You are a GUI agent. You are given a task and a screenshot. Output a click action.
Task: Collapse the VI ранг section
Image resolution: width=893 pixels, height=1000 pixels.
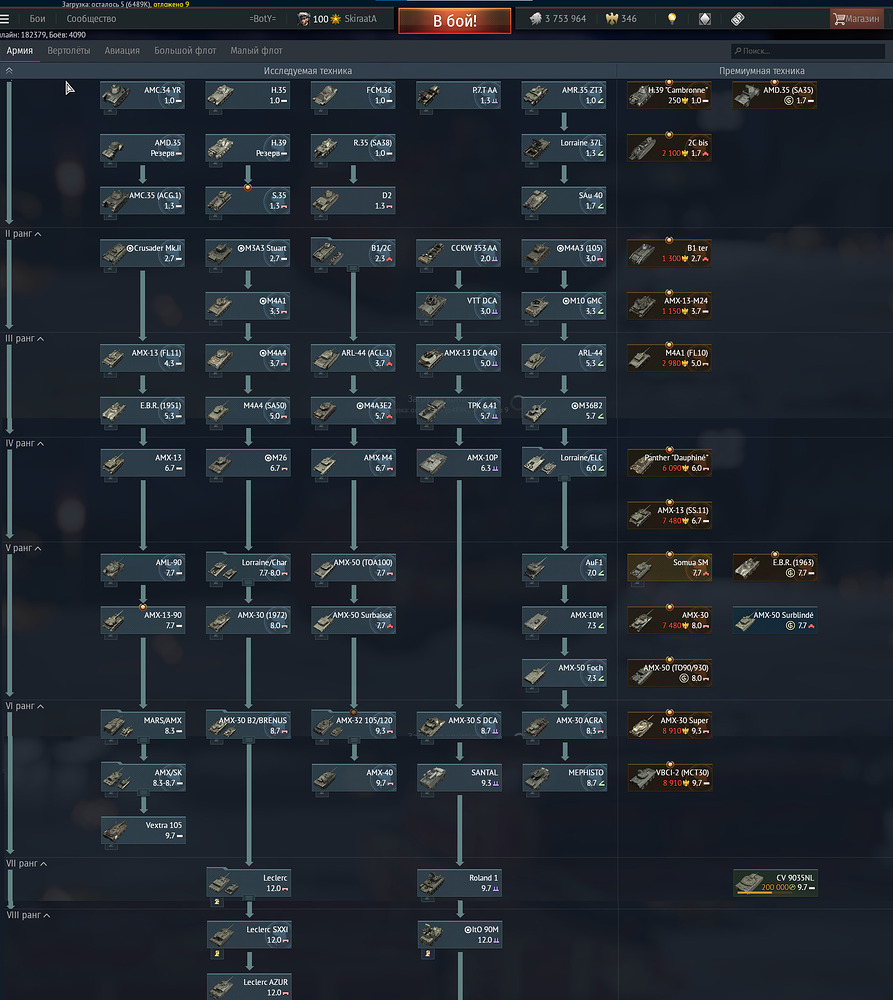(25, 706)
